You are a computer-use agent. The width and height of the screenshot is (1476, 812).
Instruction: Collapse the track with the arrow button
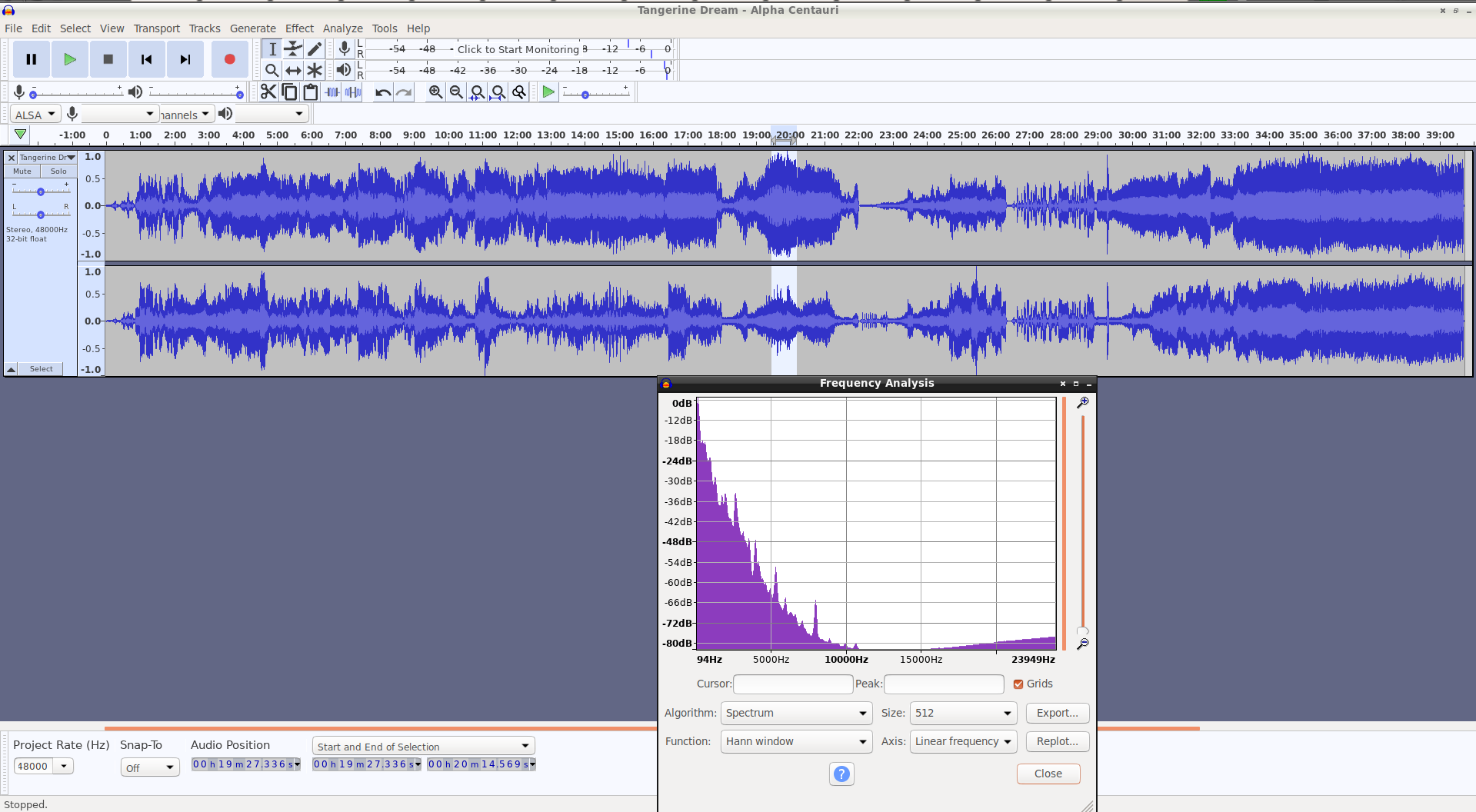pyautogui.click(x=12, y=369)
